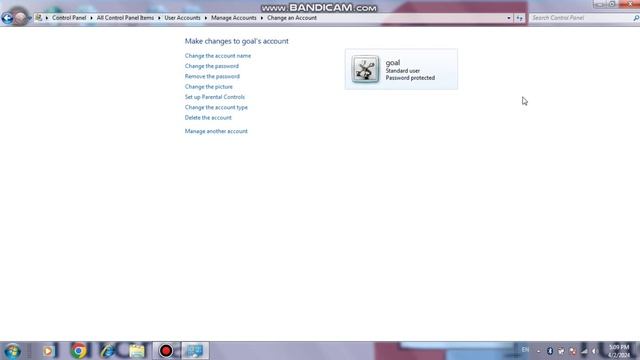
Task: Focus the Search Control Panel field
Action: pos(580,18)
